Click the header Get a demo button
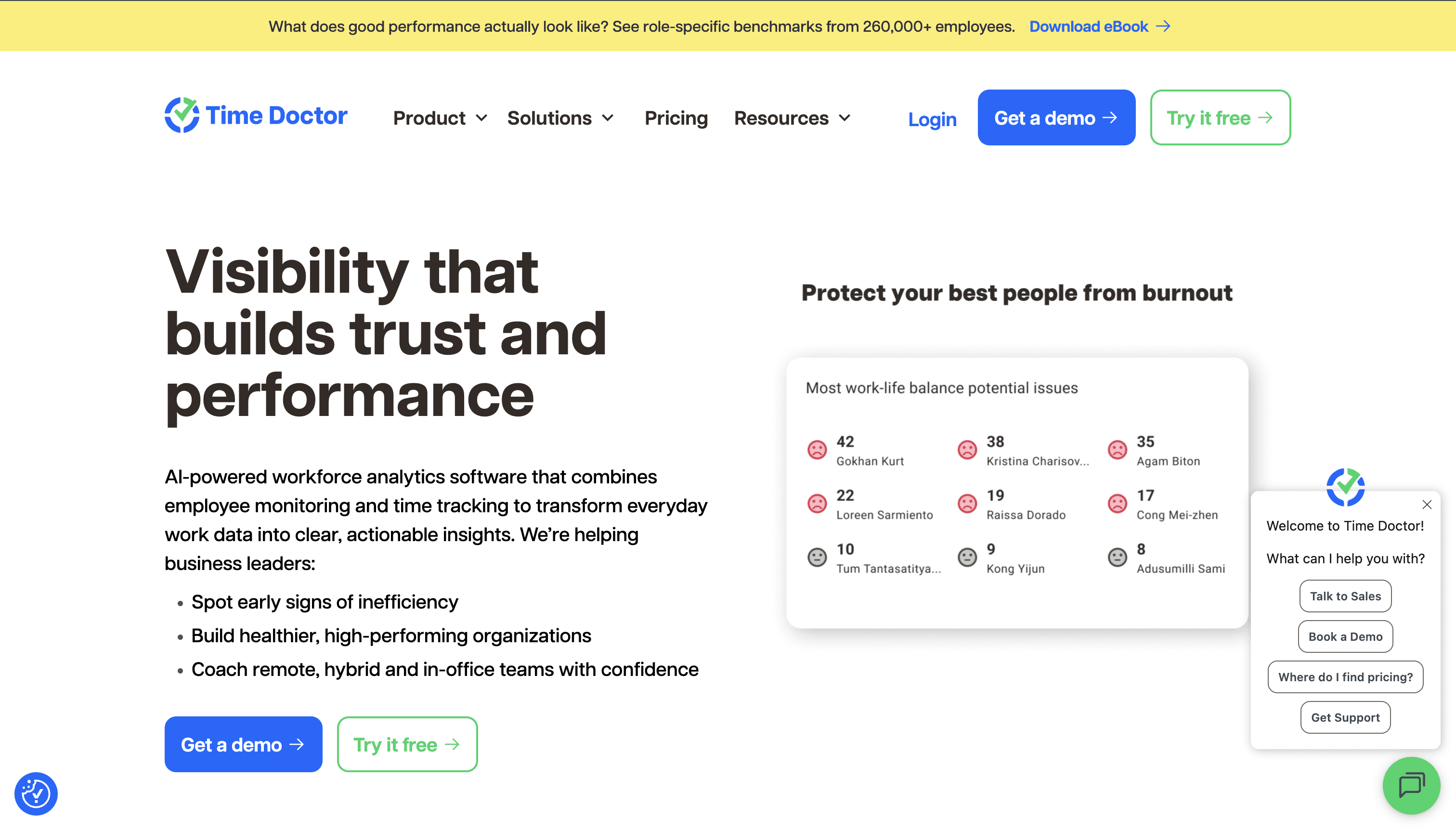This screenshot has height=830, width=1456. (1056, 117)
